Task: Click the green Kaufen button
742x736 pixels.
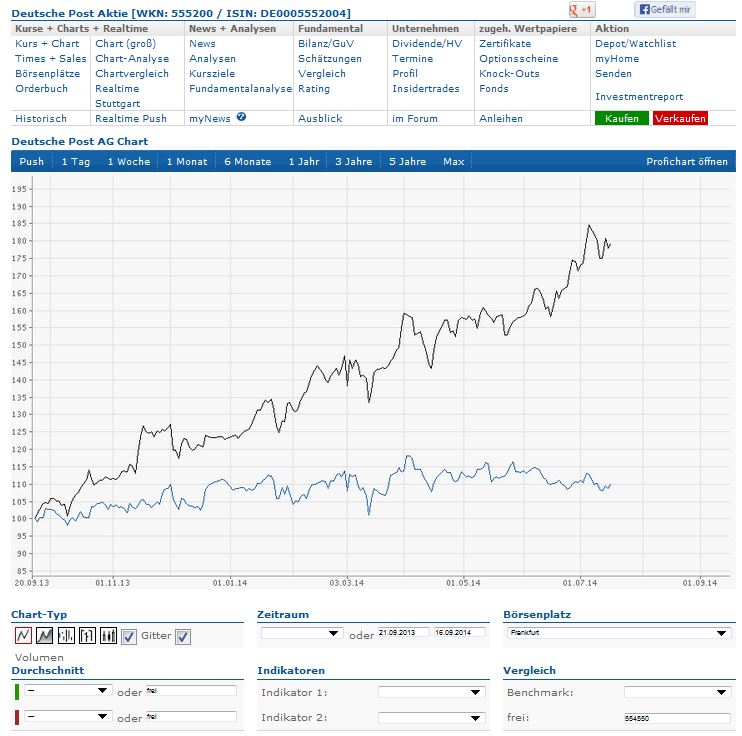Action: point(622,118)
